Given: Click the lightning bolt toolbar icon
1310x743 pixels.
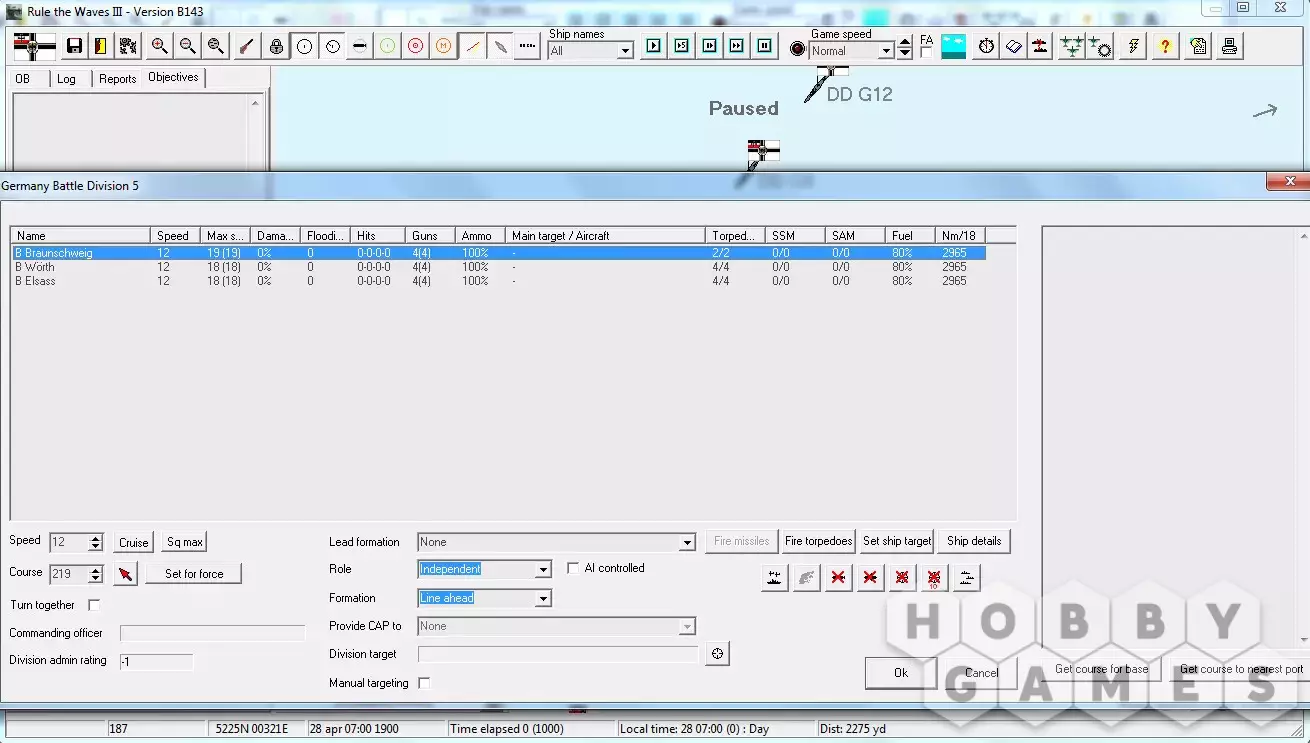Looking at the screenshot, I should tap(1133, 46).
